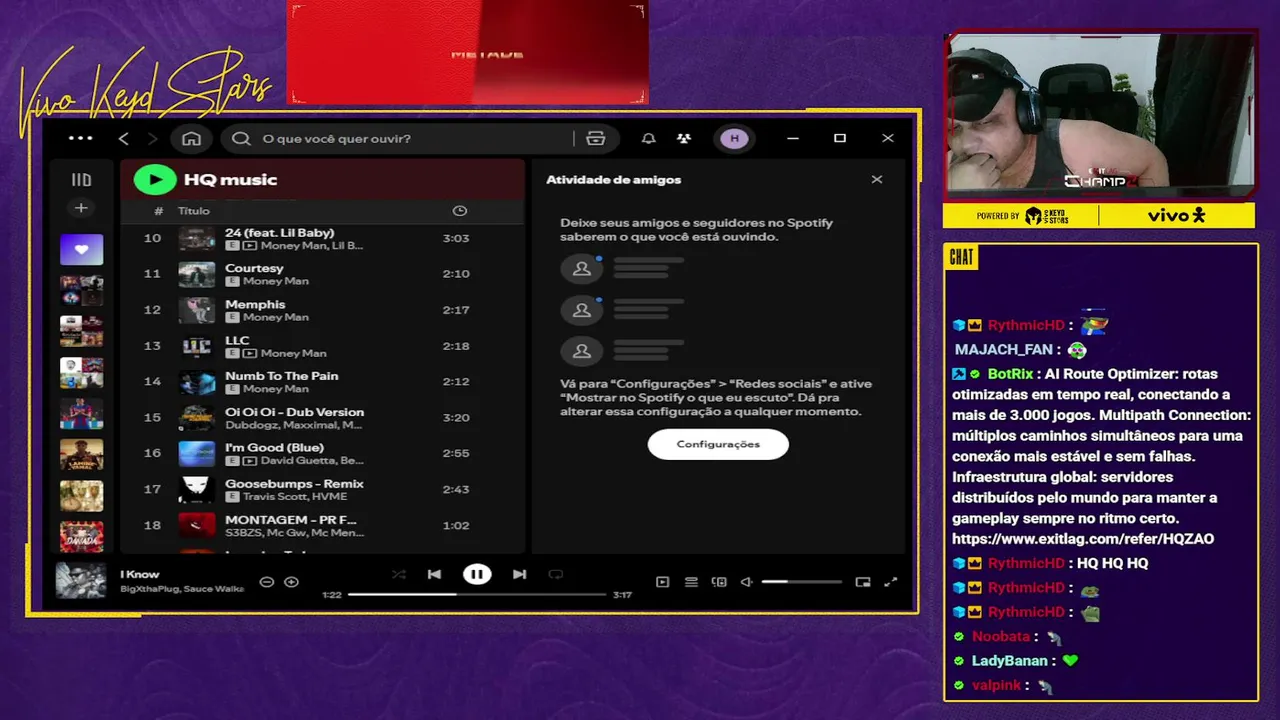Open the mini player
This screenshot has height=720, width=1280.
(x=863, y=582)
